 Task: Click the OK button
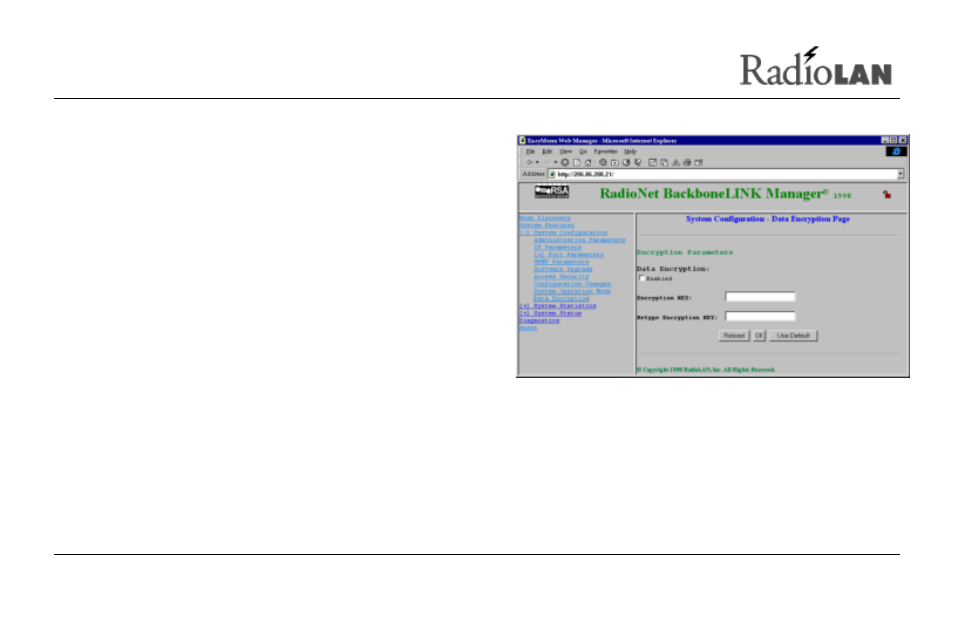click(x=759, y=336)
